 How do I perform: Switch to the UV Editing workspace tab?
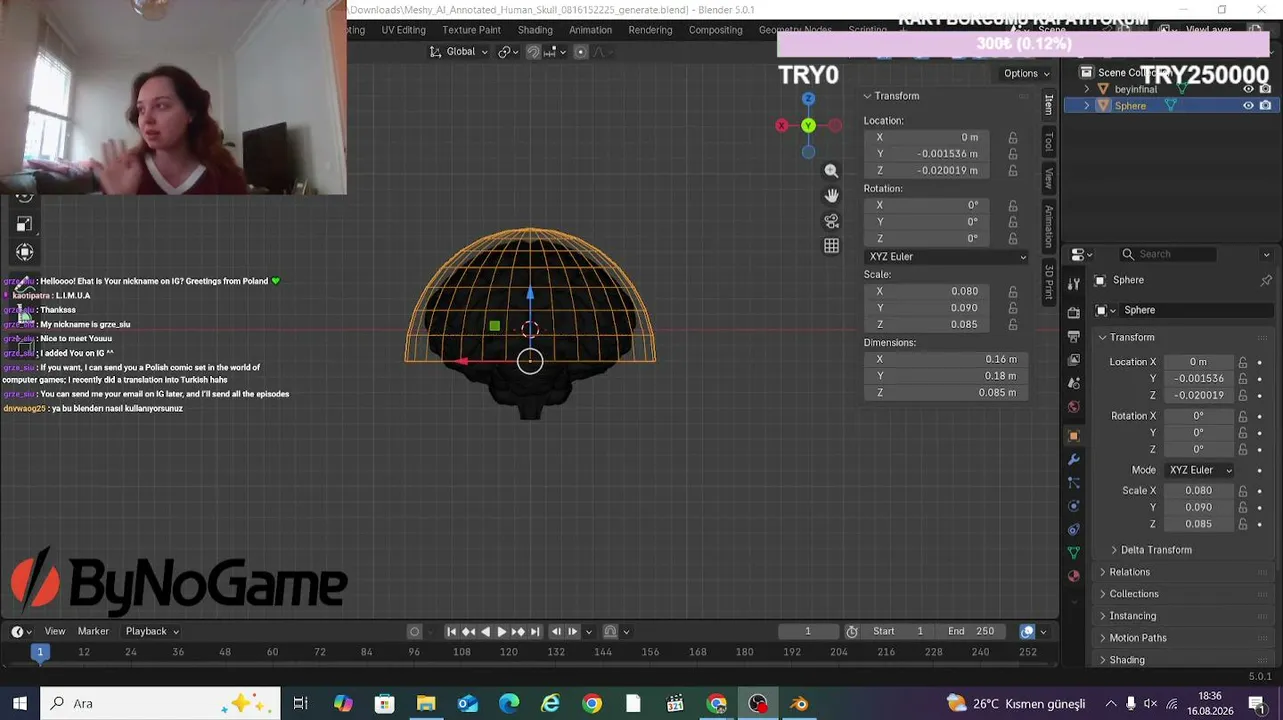tap(403, 30)
